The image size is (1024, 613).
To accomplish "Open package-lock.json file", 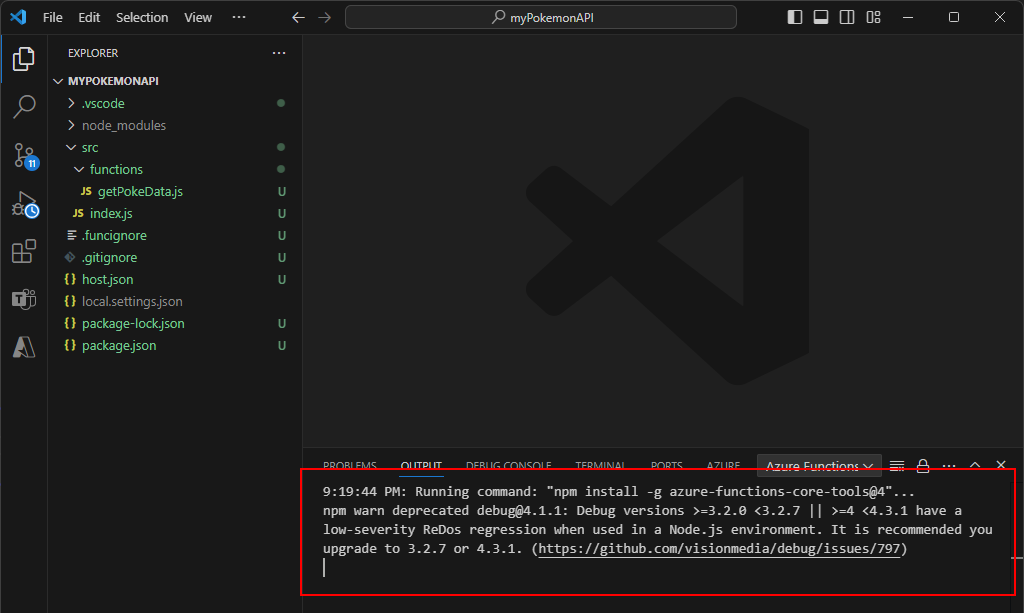I will 176,324.
